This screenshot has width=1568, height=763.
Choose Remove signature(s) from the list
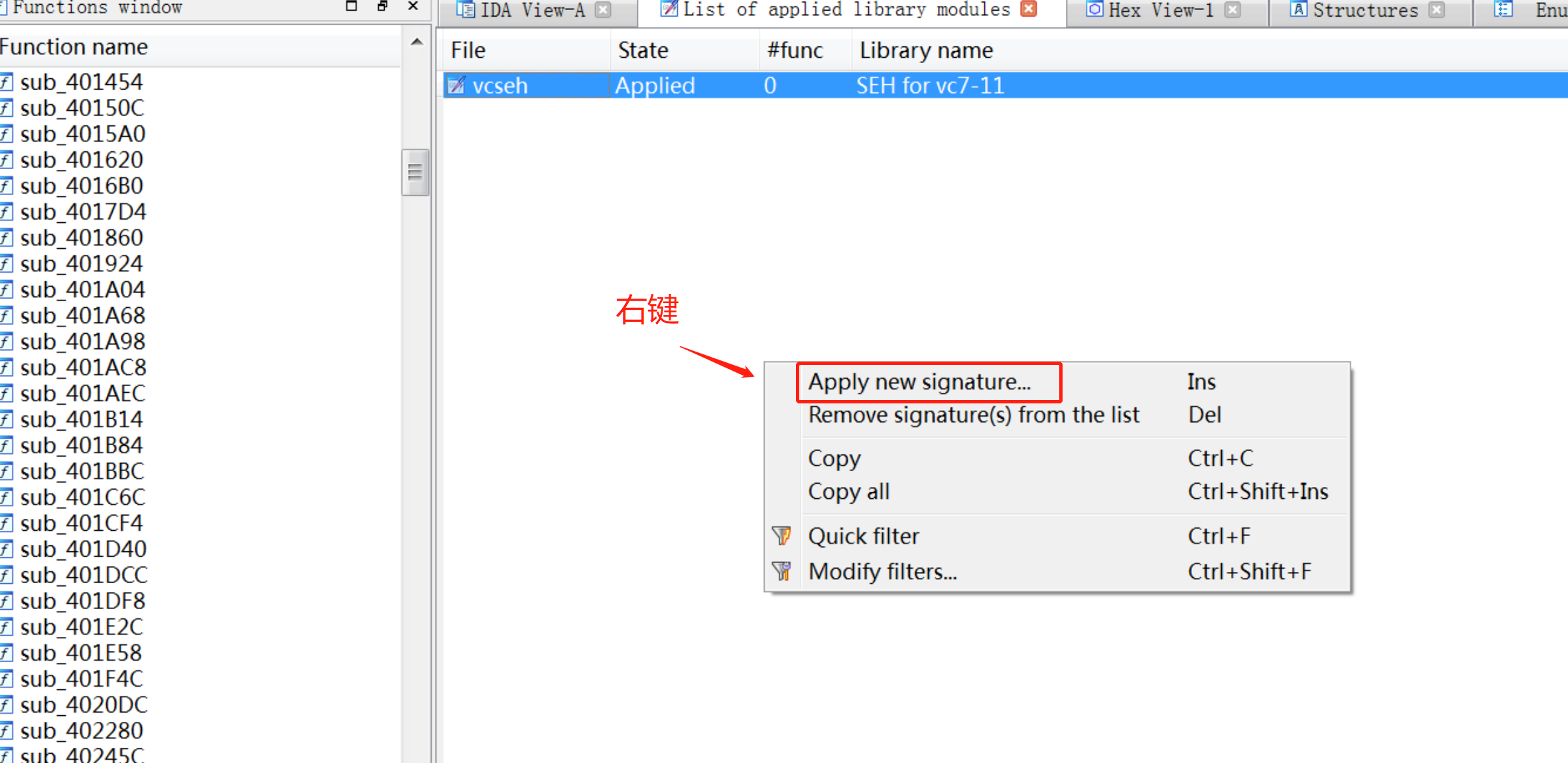coord(973,415)
